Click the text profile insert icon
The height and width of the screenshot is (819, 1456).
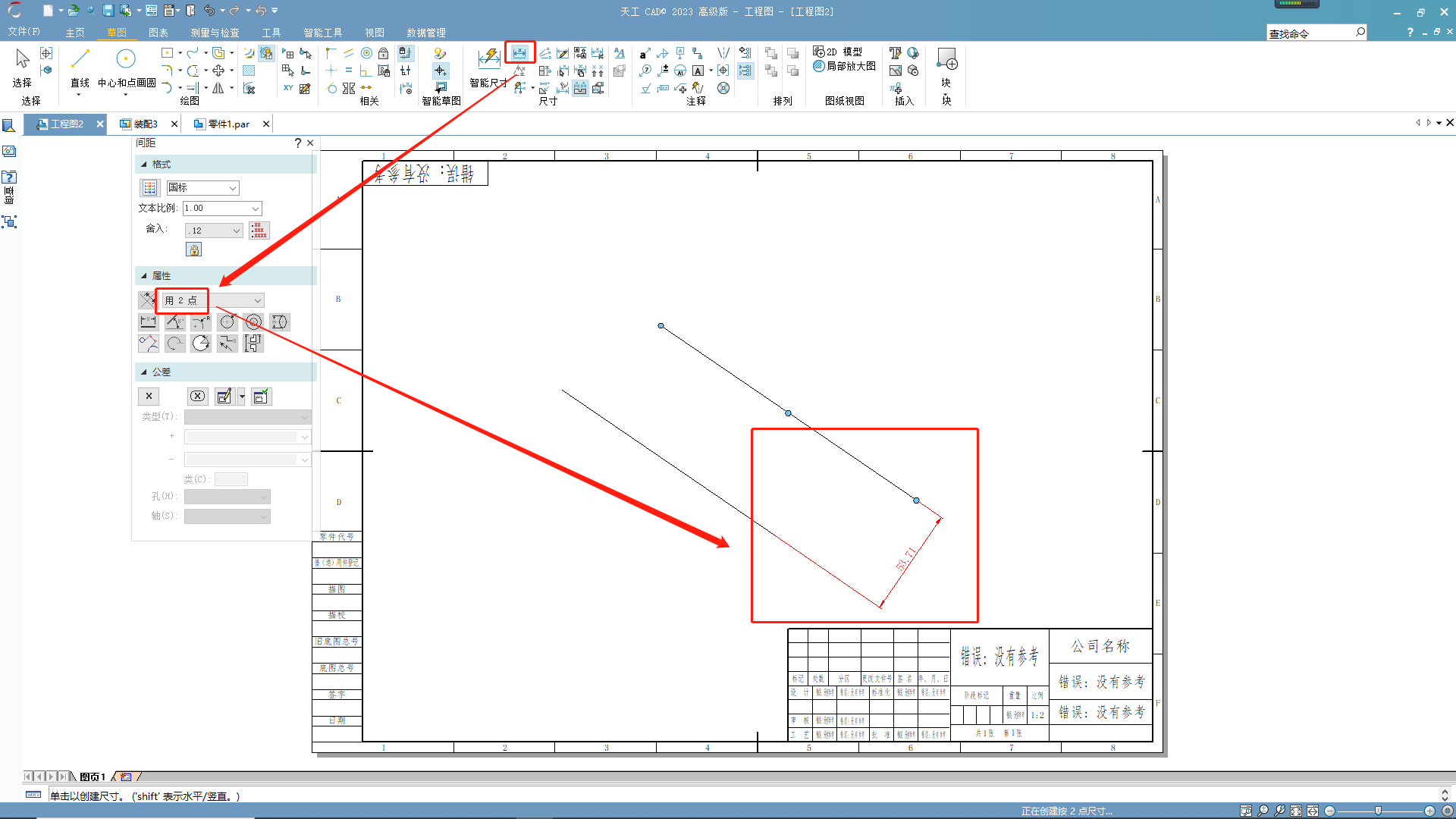click(x=896, y=53)
